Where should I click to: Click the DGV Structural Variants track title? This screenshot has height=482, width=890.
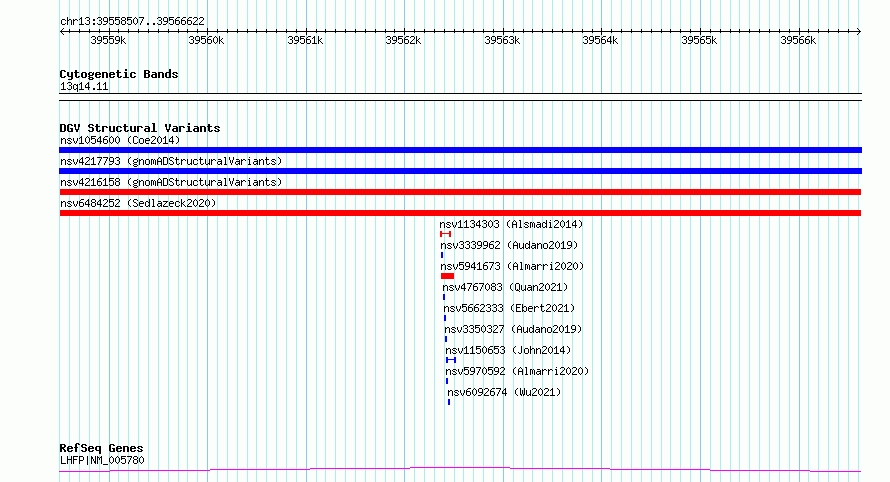140,128
